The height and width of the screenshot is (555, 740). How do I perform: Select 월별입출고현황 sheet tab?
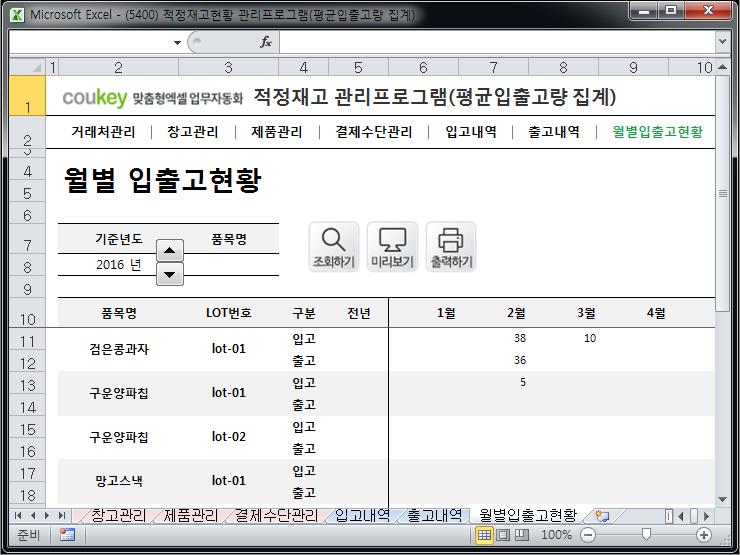pos(528,515)
